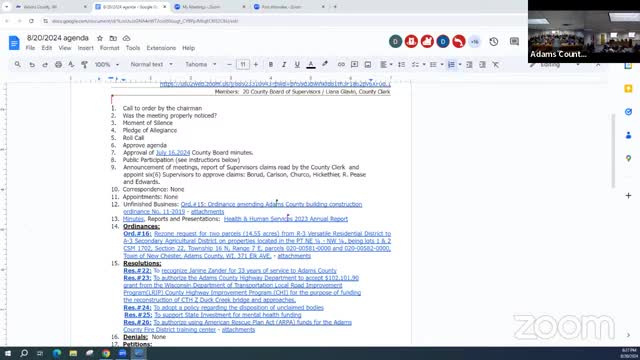Toggle underline formatting
Image resolution: width=640 pixels, height=360 pixels.
(x=297, y=64)
